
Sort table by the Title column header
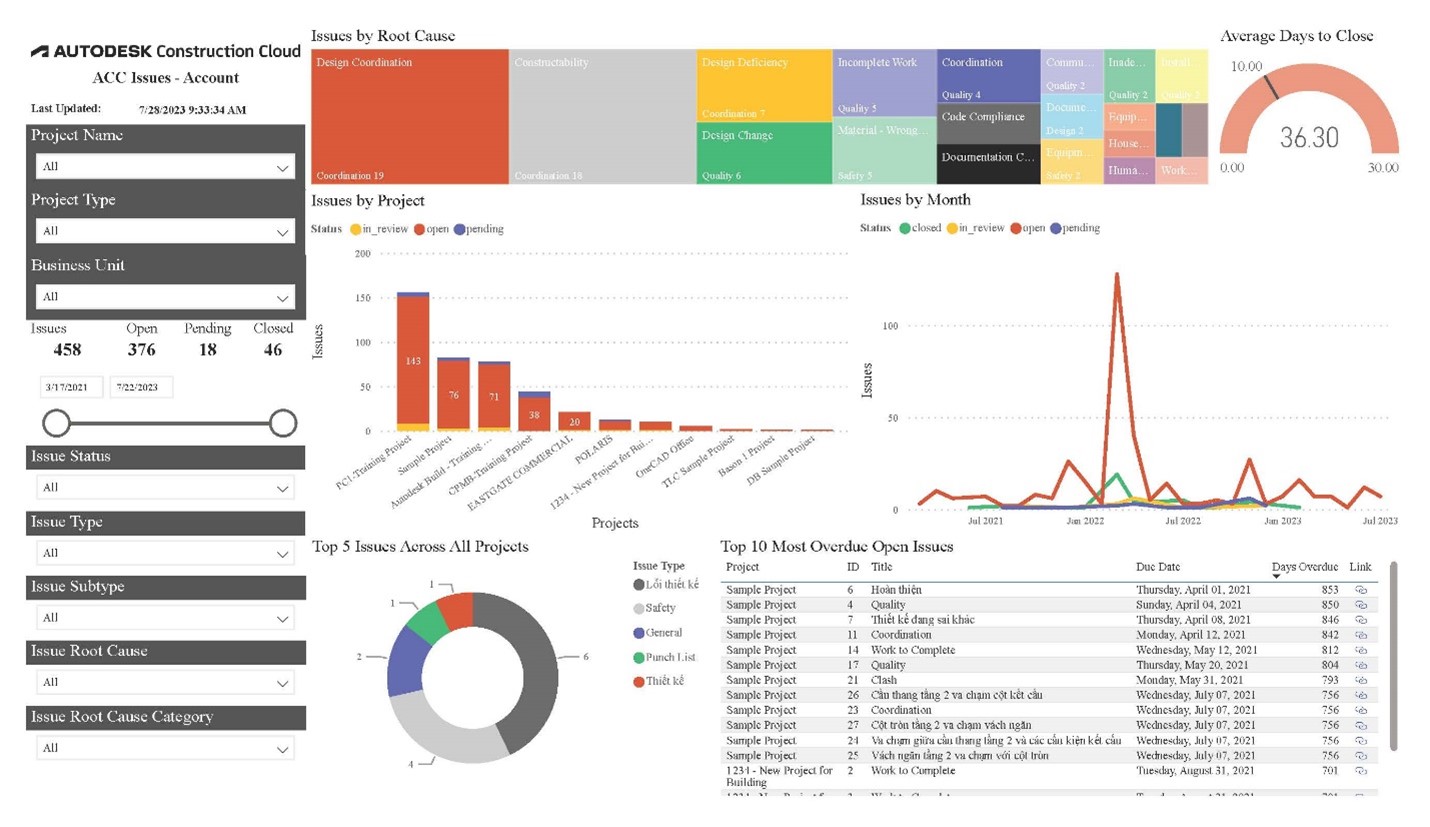(881, 567)
